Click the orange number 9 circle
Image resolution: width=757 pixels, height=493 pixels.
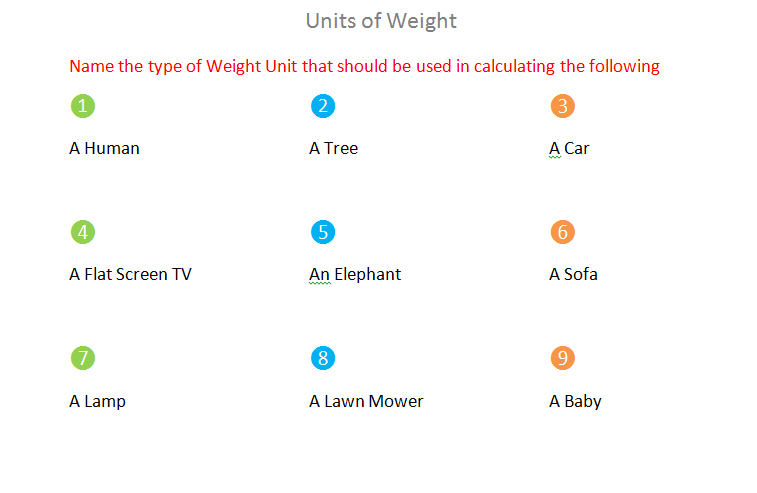pos(562,358)
